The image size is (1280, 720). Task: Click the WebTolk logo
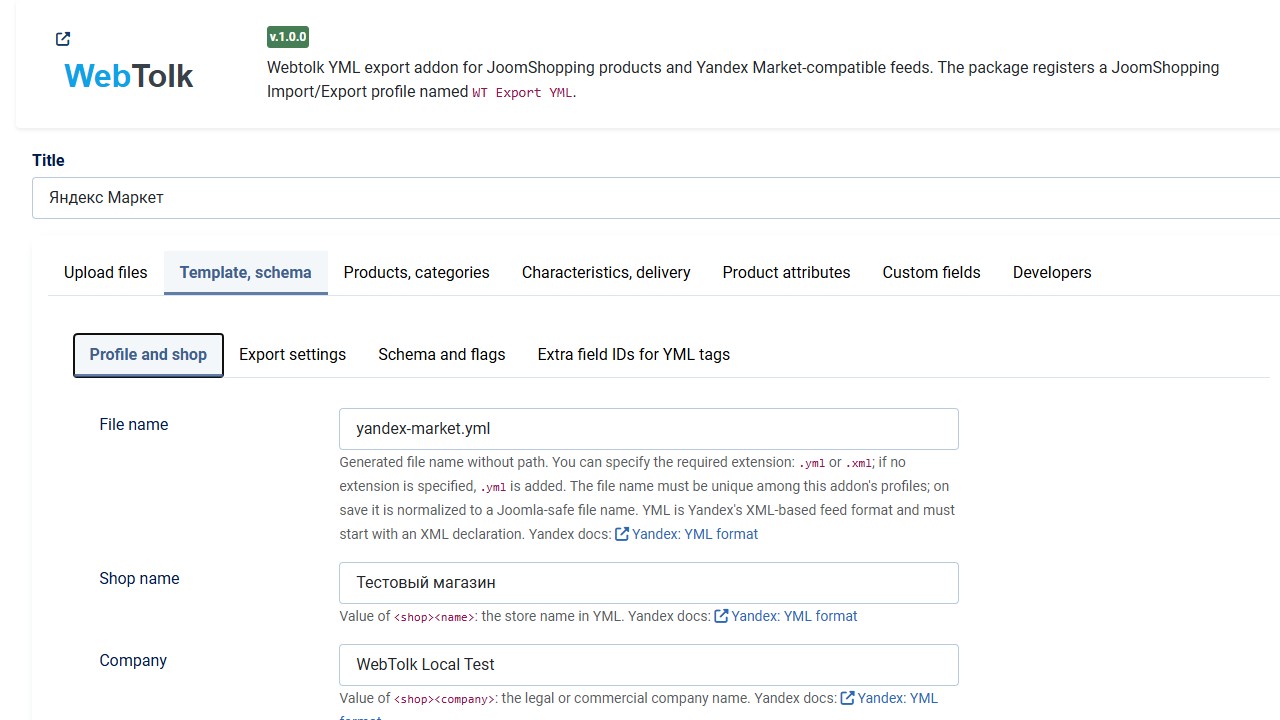point(129,76)
